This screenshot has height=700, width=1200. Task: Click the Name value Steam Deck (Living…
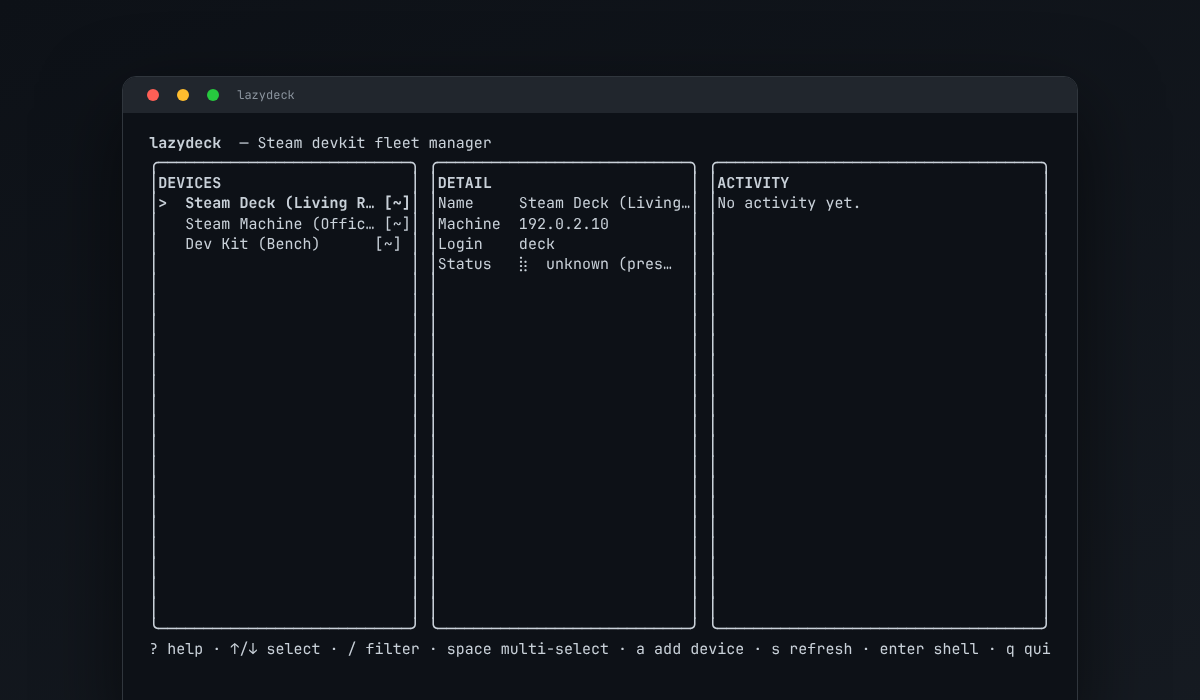[605, 203]
